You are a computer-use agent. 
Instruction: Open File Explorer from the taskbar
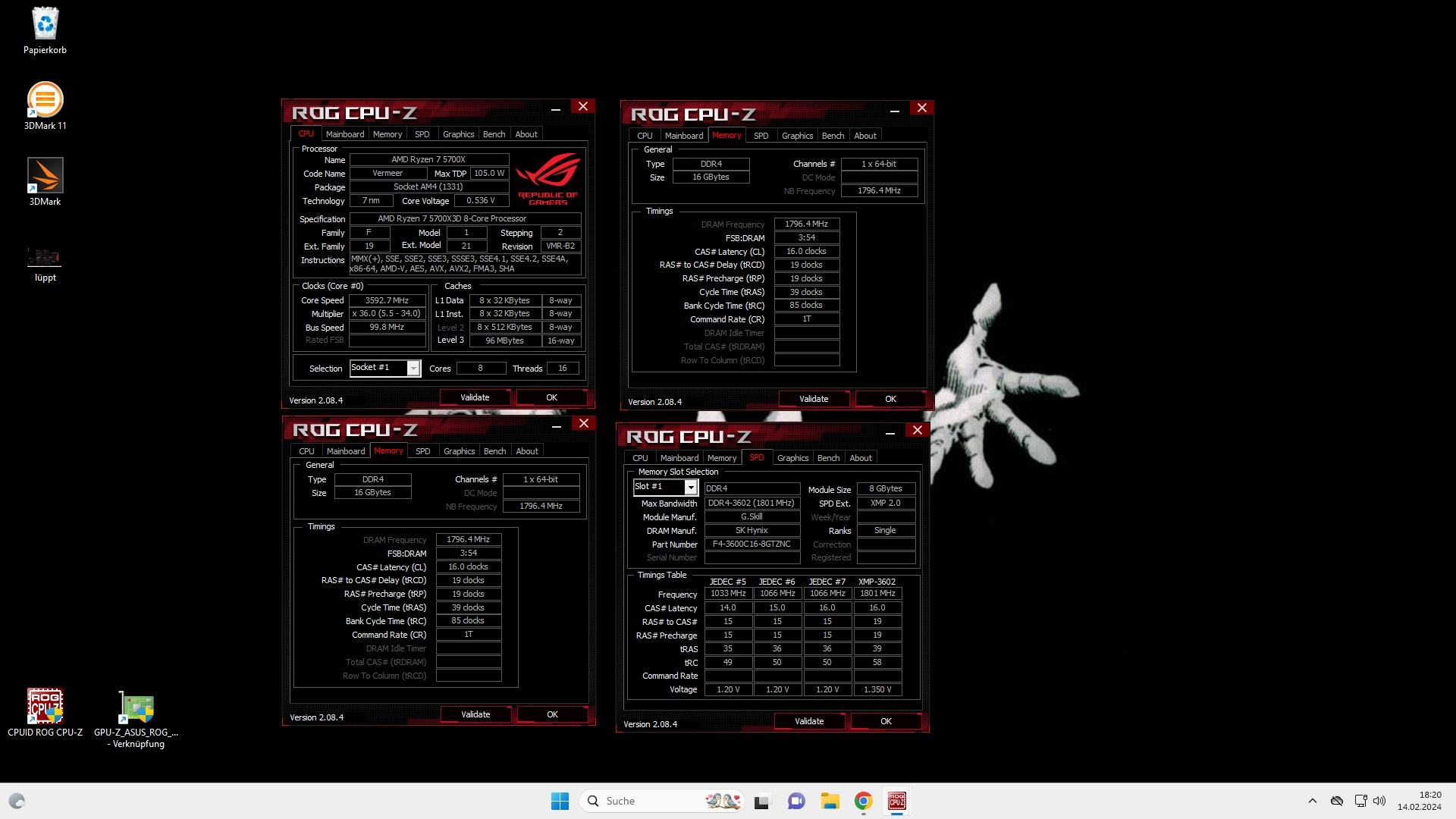(830, 801)
